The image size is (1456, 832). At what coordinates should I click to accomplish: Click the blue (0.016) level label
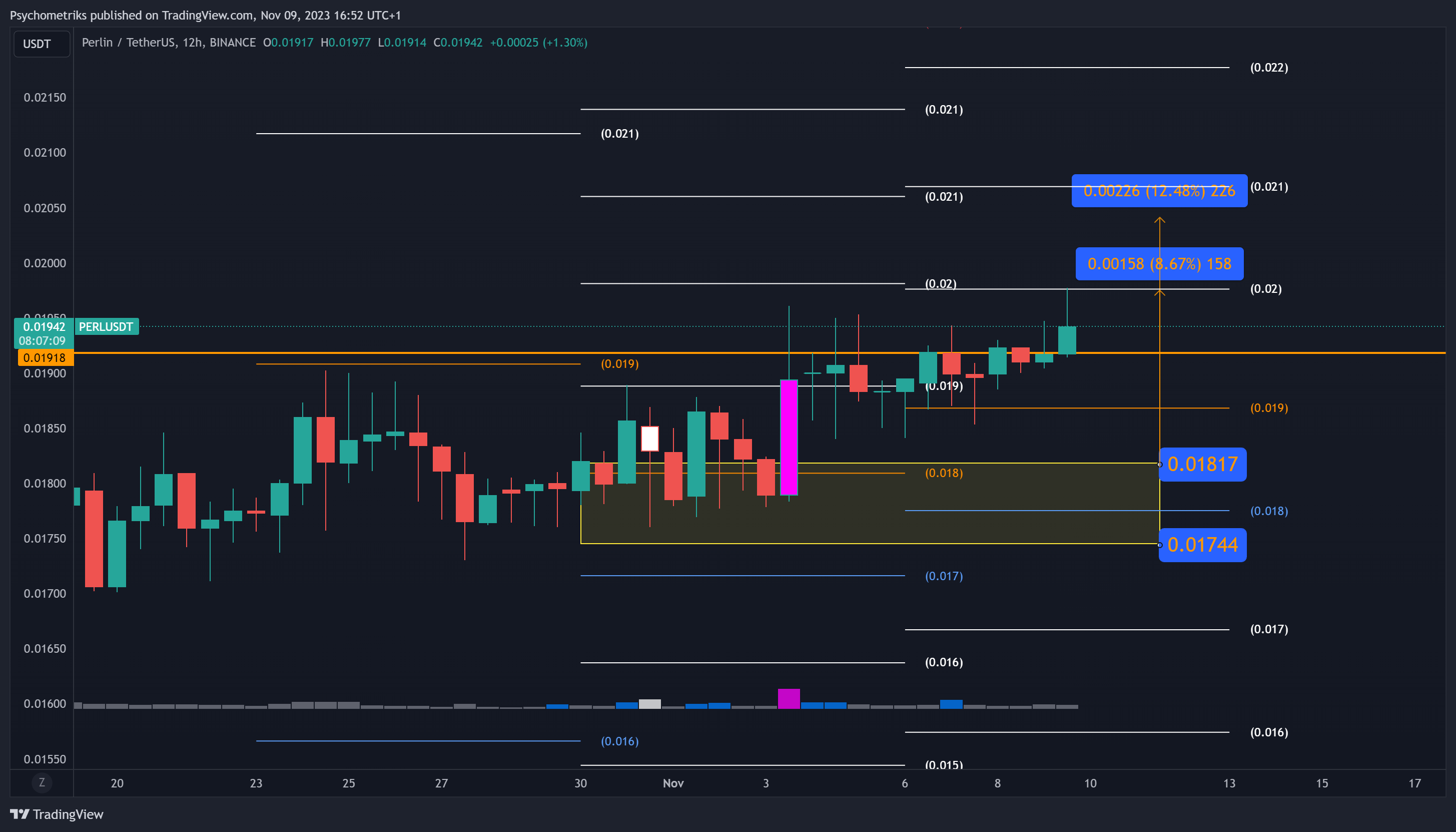click(x=619, y=741)
